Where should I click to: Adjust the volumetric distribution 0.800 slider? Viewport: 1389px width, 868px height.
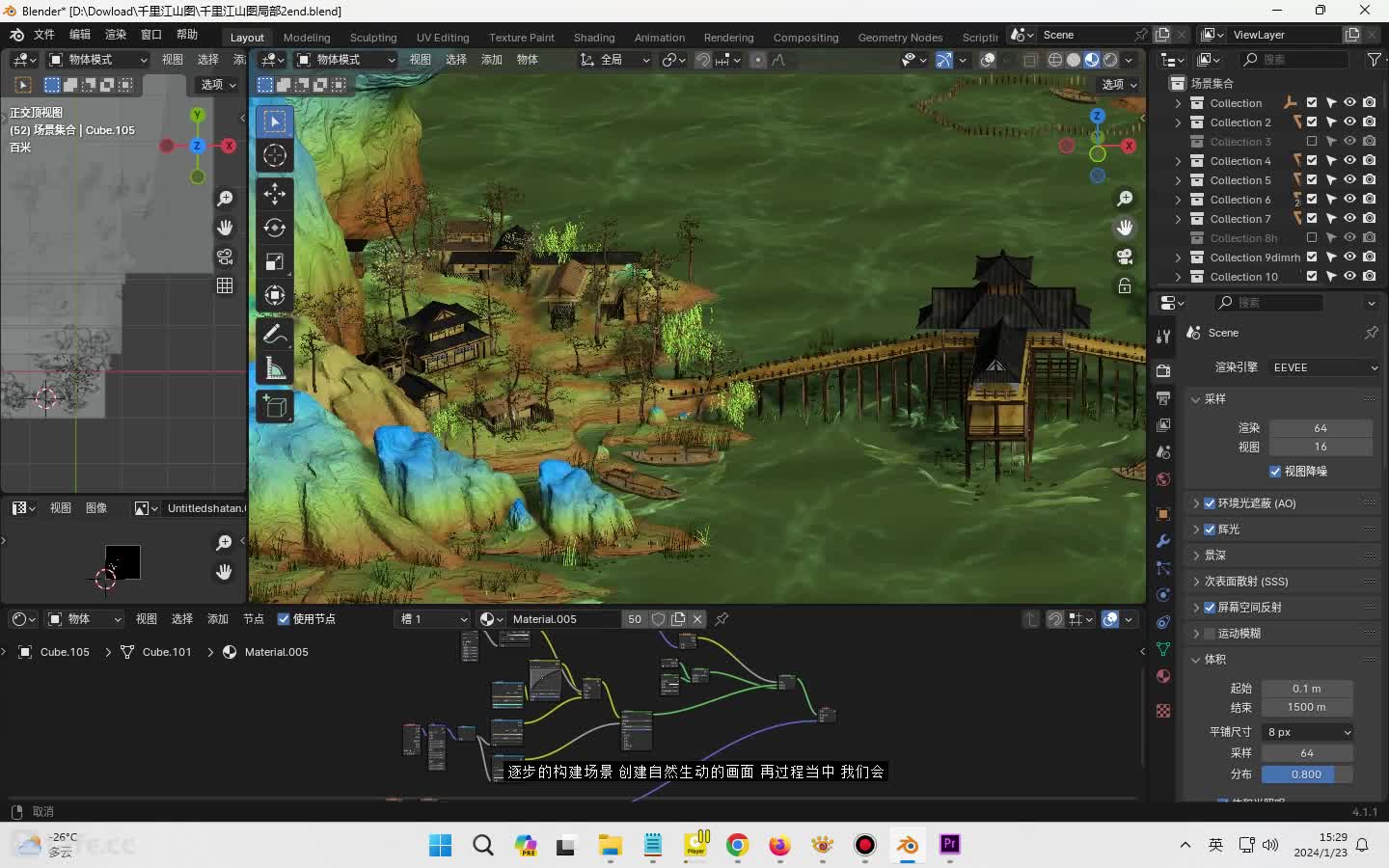[x=1307, y=774]
